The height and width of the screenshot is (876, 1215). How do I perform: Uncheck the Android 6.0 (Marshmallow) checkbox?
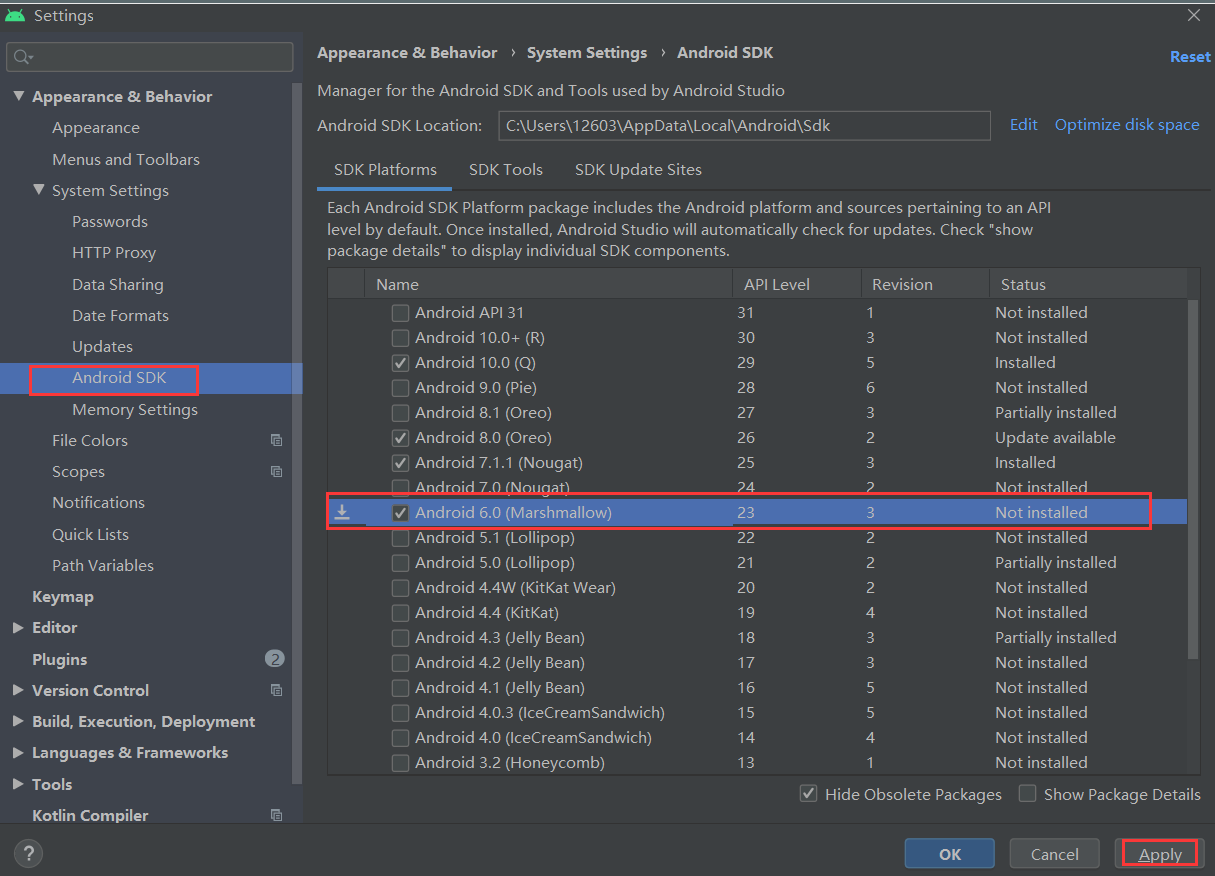[400, 512]
